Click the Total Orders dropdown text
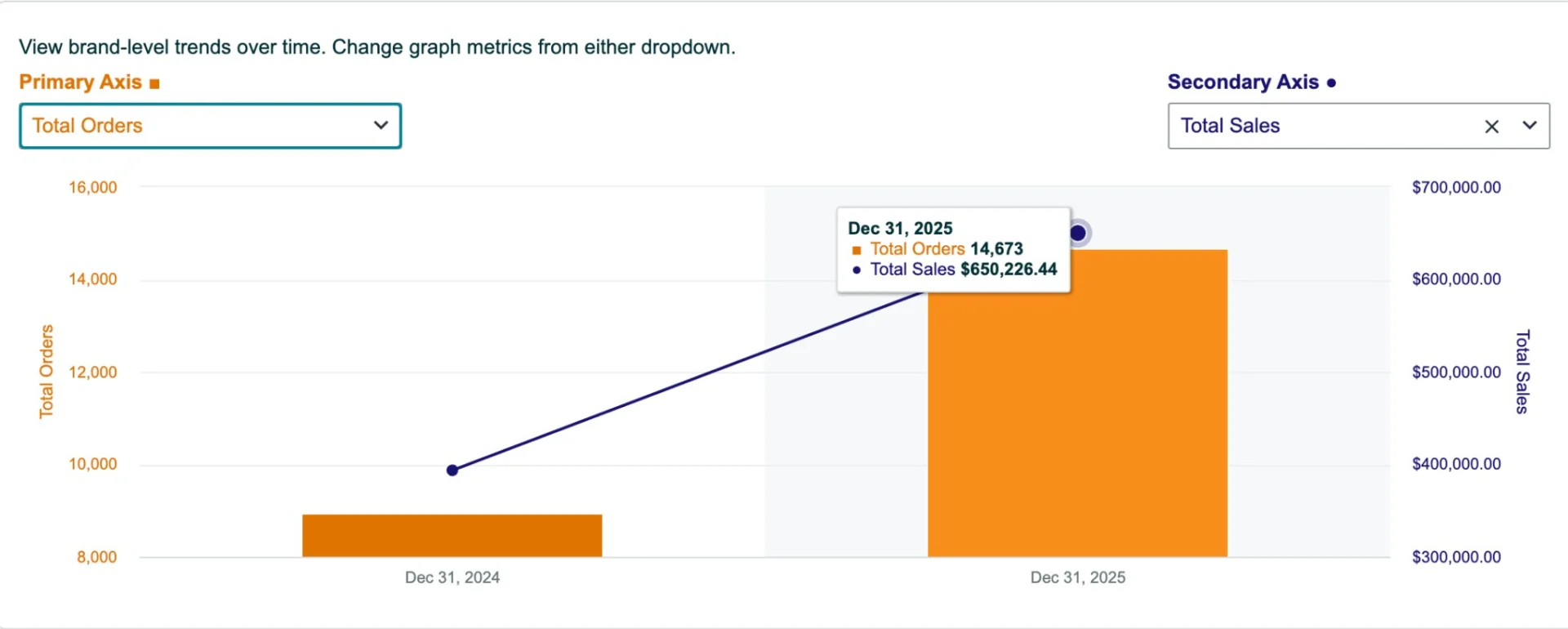The height and width of the screenshot is (629, 1568). pyautogui.click(x=87, y=126)
